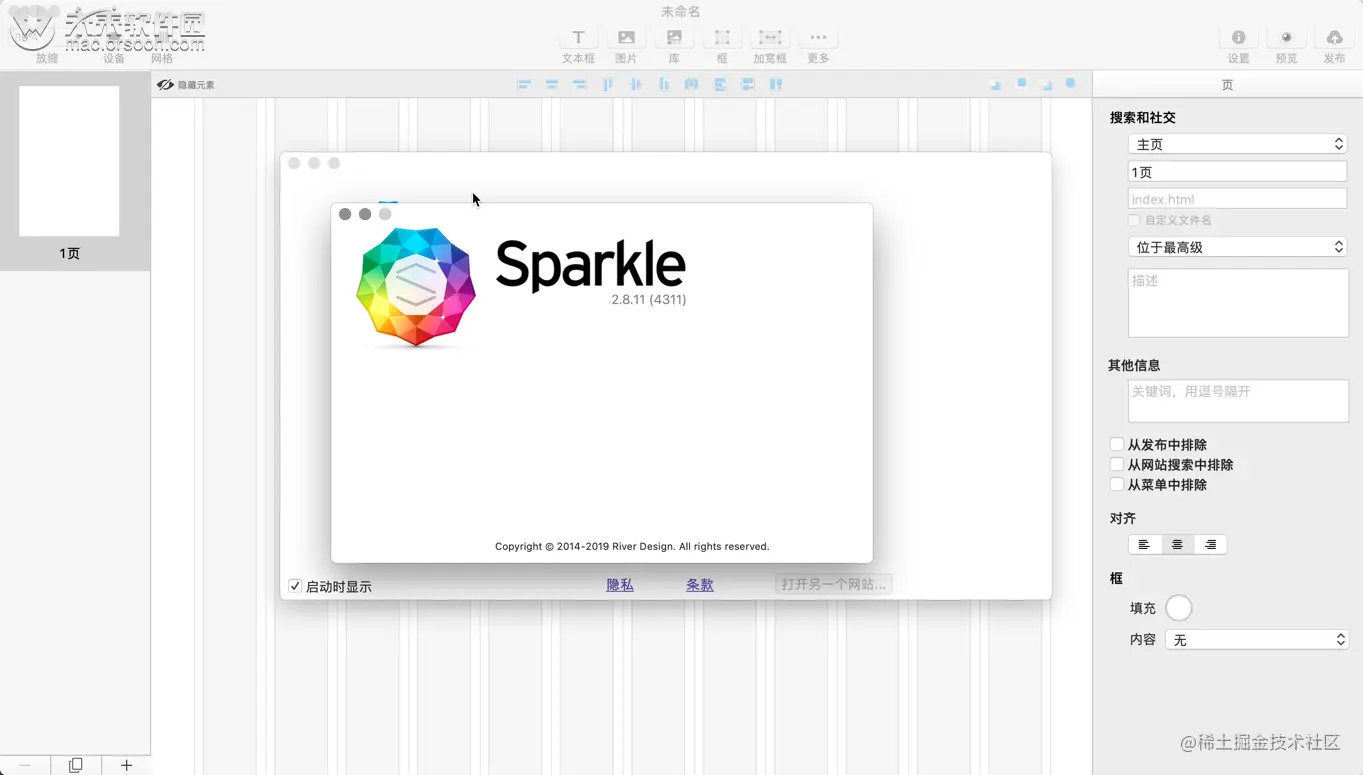Add a new page with plus button
Viewport: 1363px width, 775px height.
[x=126, y=765]
